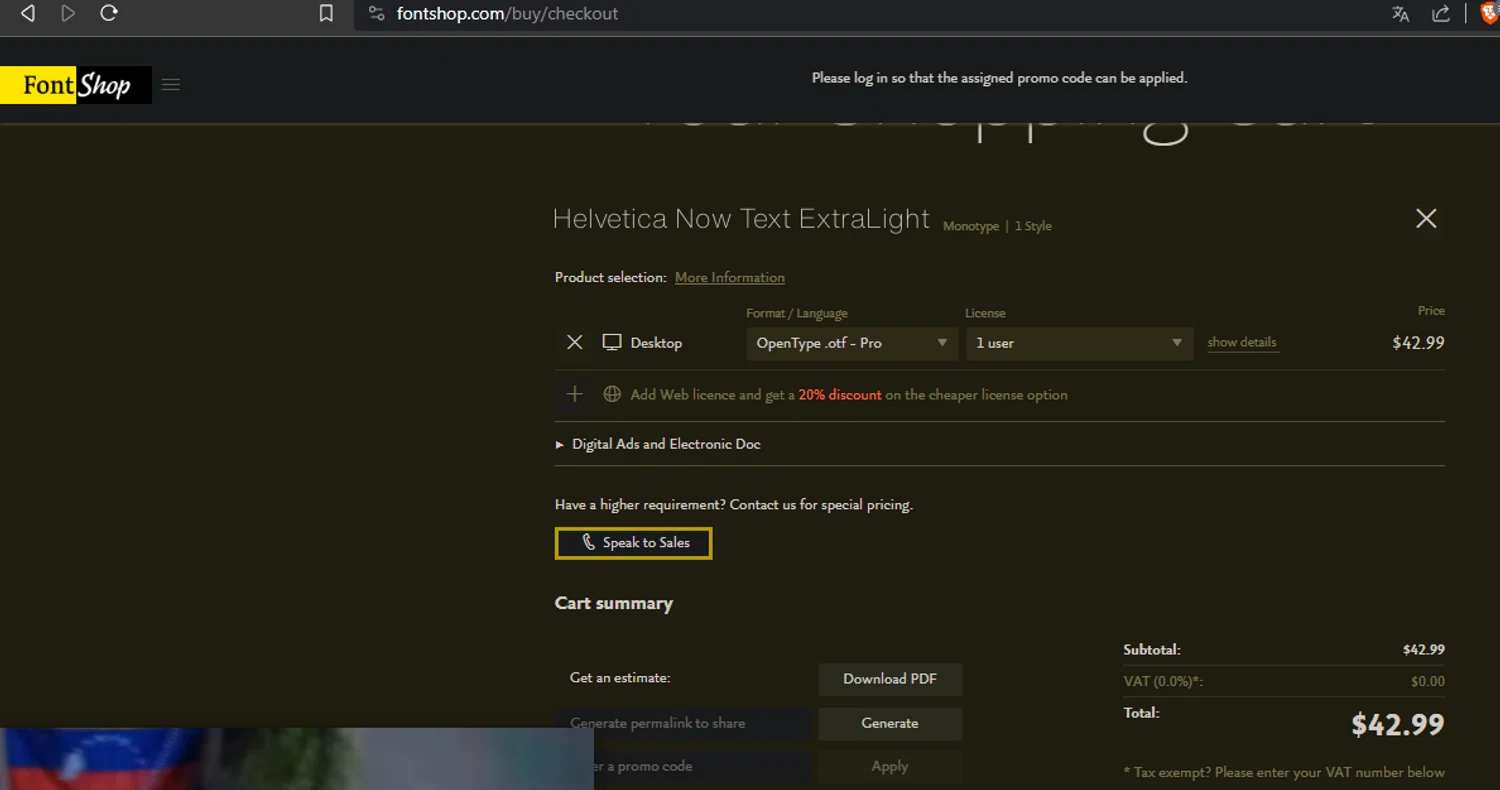1500x790 pixels.
Task: Remove the Desktop licence row
Action: 575,342
